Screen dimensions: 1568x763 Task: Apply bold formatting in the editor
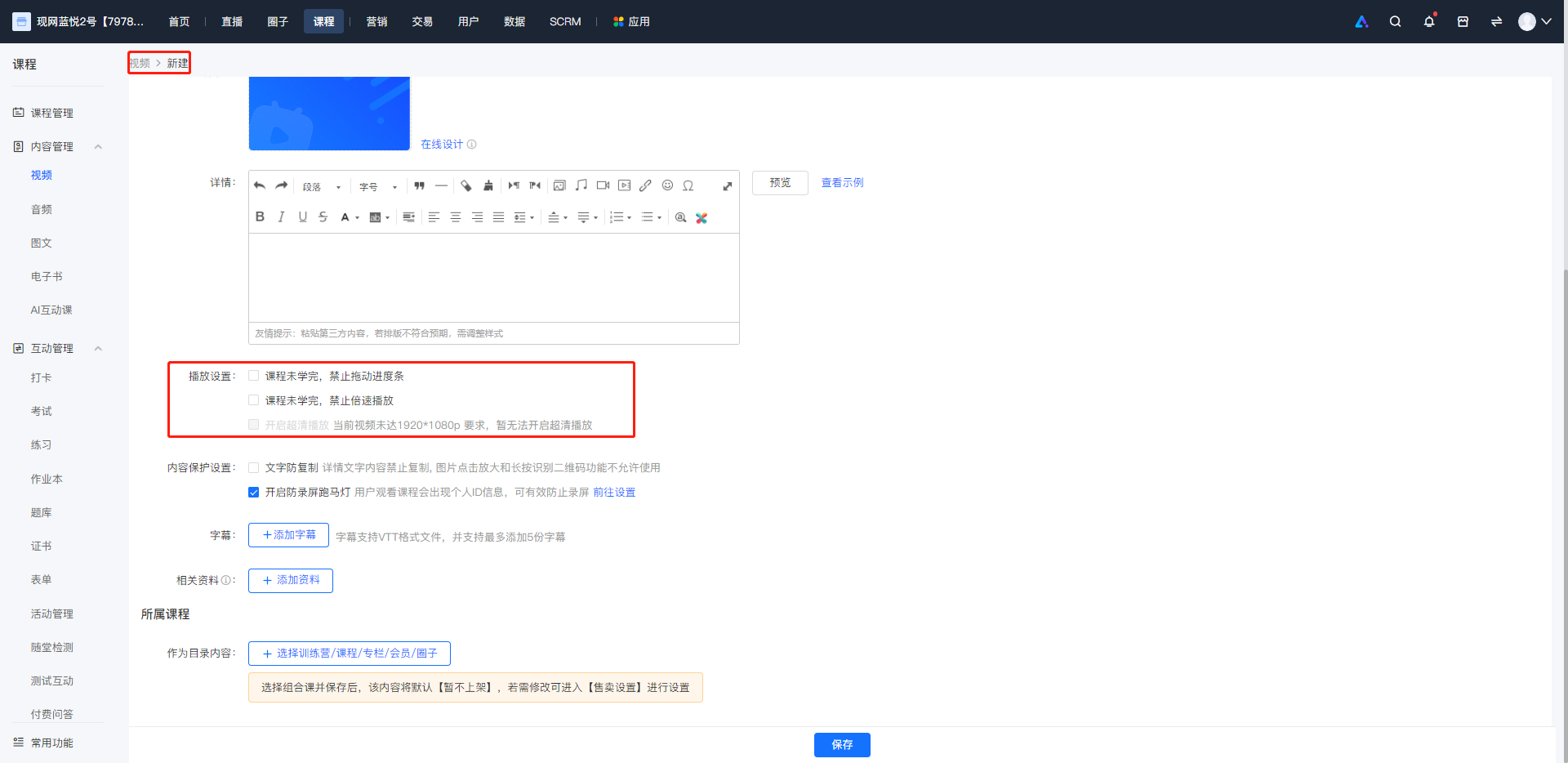pos(260,216)
